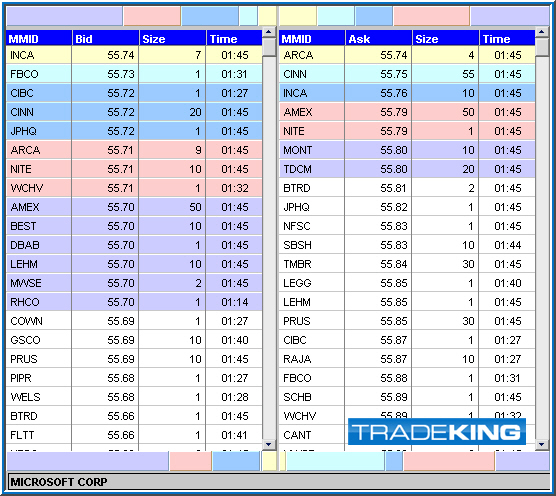Select the INCA bid row at 55.74
The width and height of the screenshot is (556, 496).
[x=134, y=55]
